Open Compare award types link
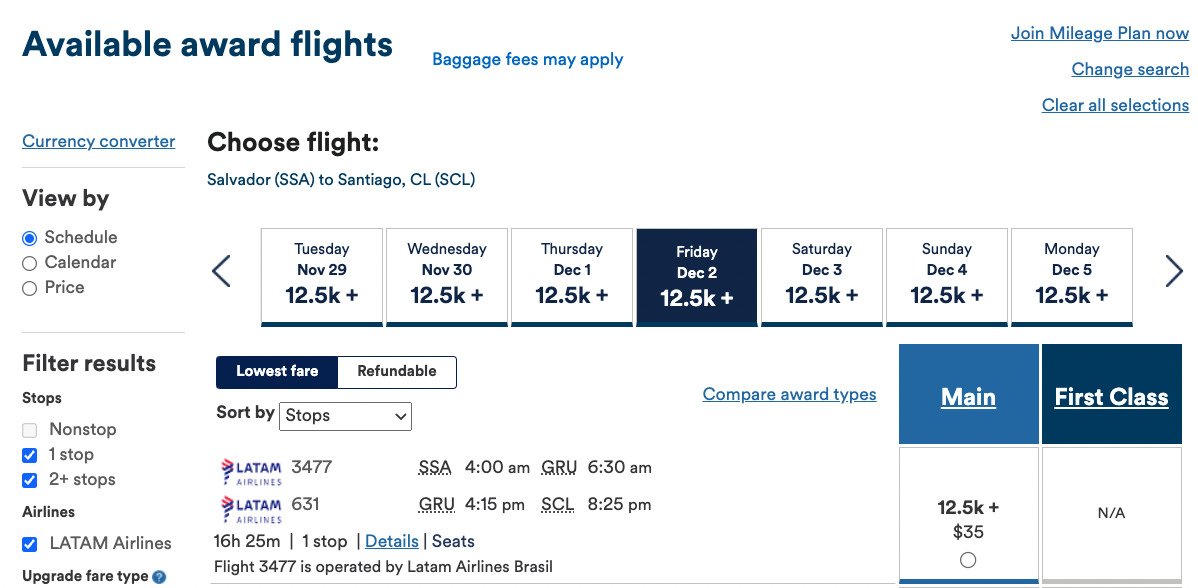 789,394
